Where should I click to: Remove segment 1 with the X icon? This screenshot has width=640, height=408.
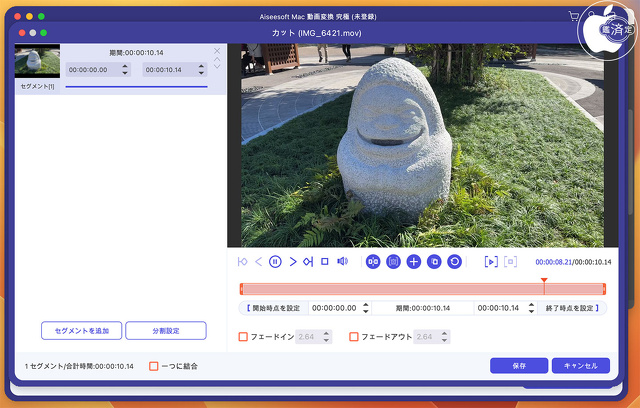[x=217, y=51]
